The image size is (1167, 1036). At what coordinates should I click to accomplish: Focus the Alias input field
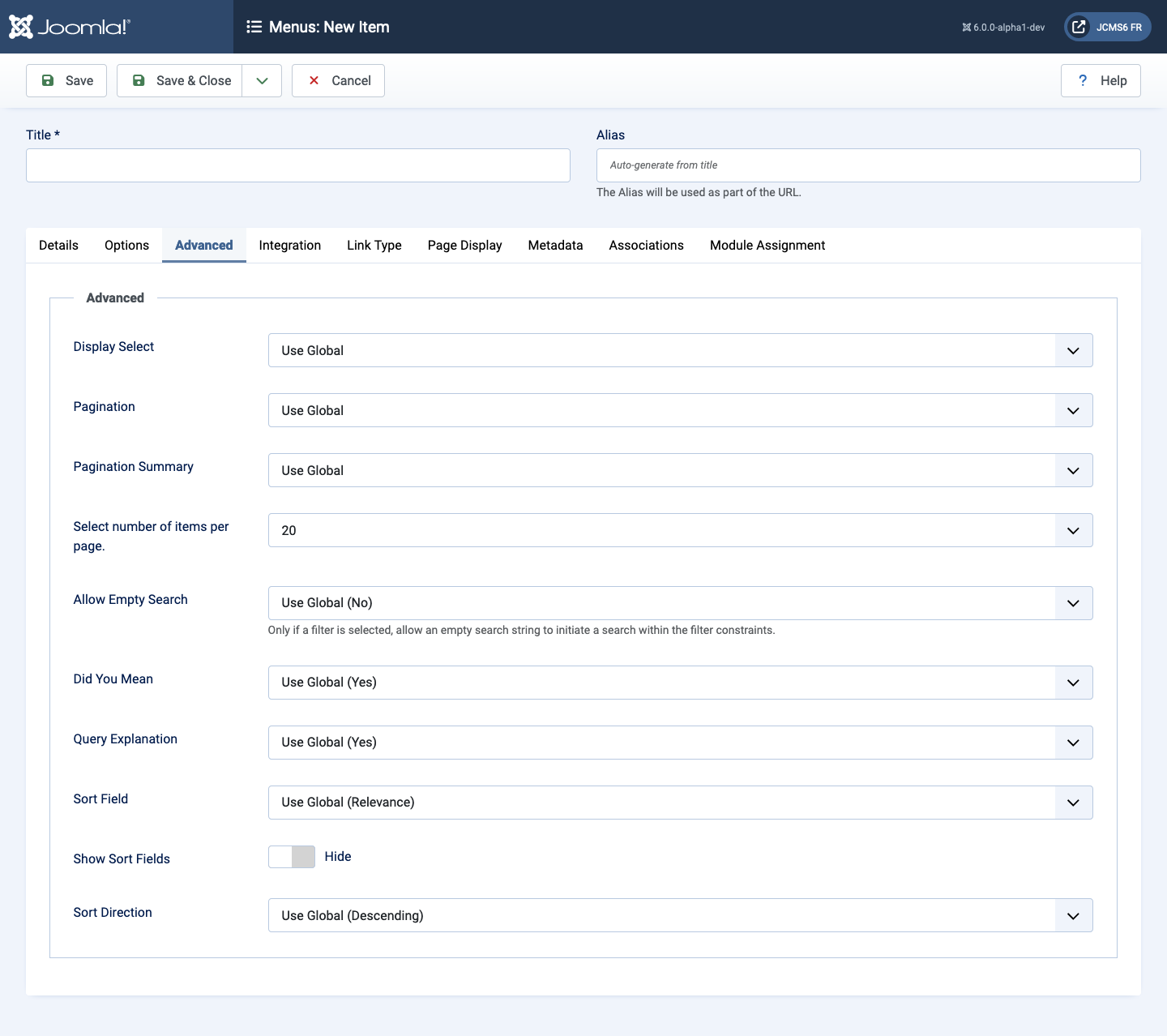coord(869,165)
